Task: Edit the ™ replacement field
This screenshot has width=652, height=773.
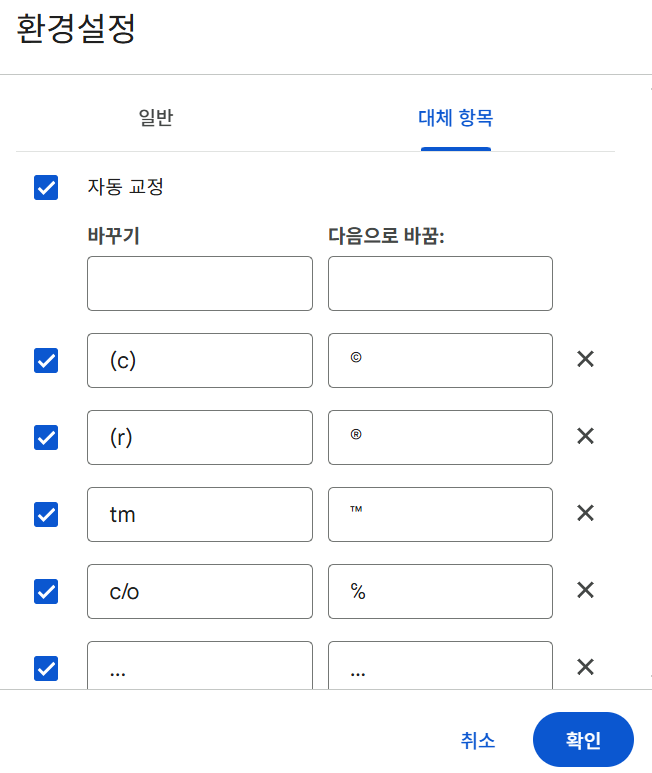Action: tap(440, 514)
